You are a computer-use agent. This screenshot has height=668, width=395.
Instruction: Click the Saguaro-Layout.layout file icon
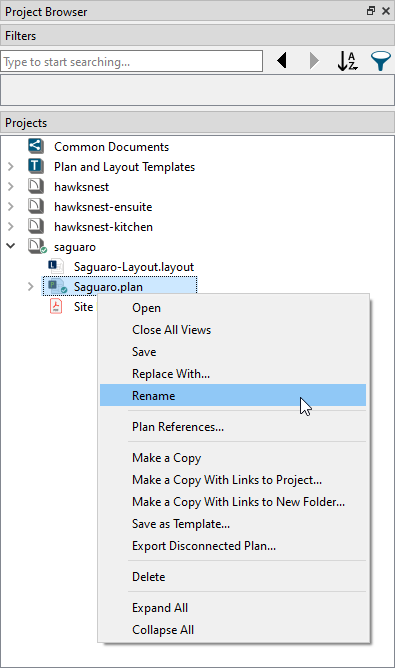(x=56, y=266)
